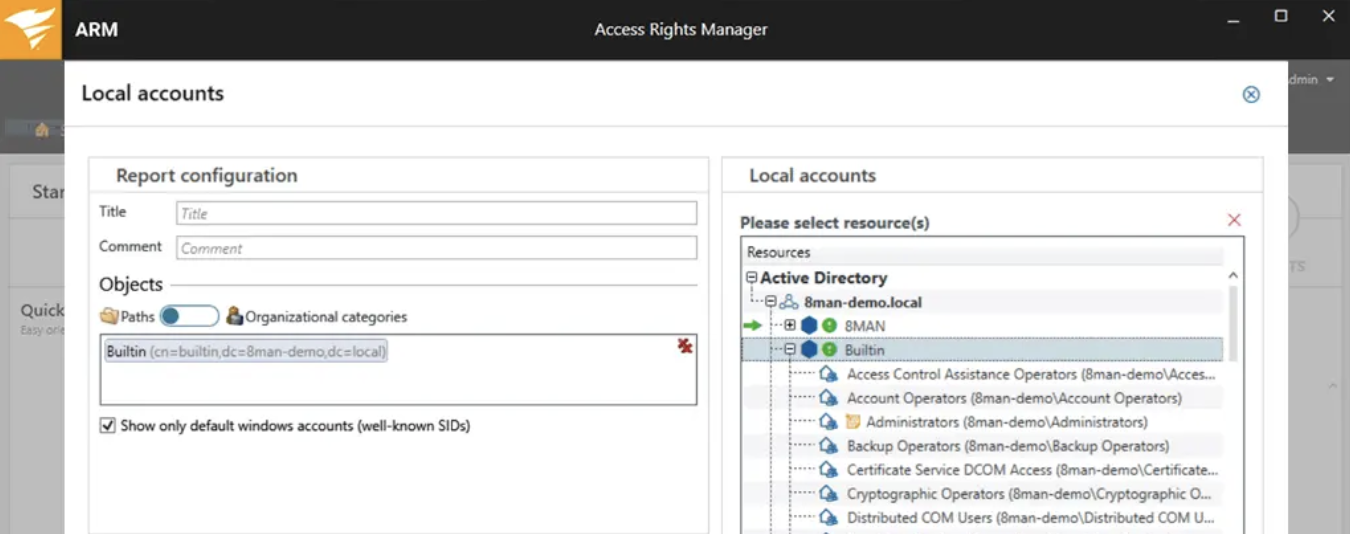Click the Resources column header
The height and width of the screenshot is (534, 1350).
tap(984, 253)
